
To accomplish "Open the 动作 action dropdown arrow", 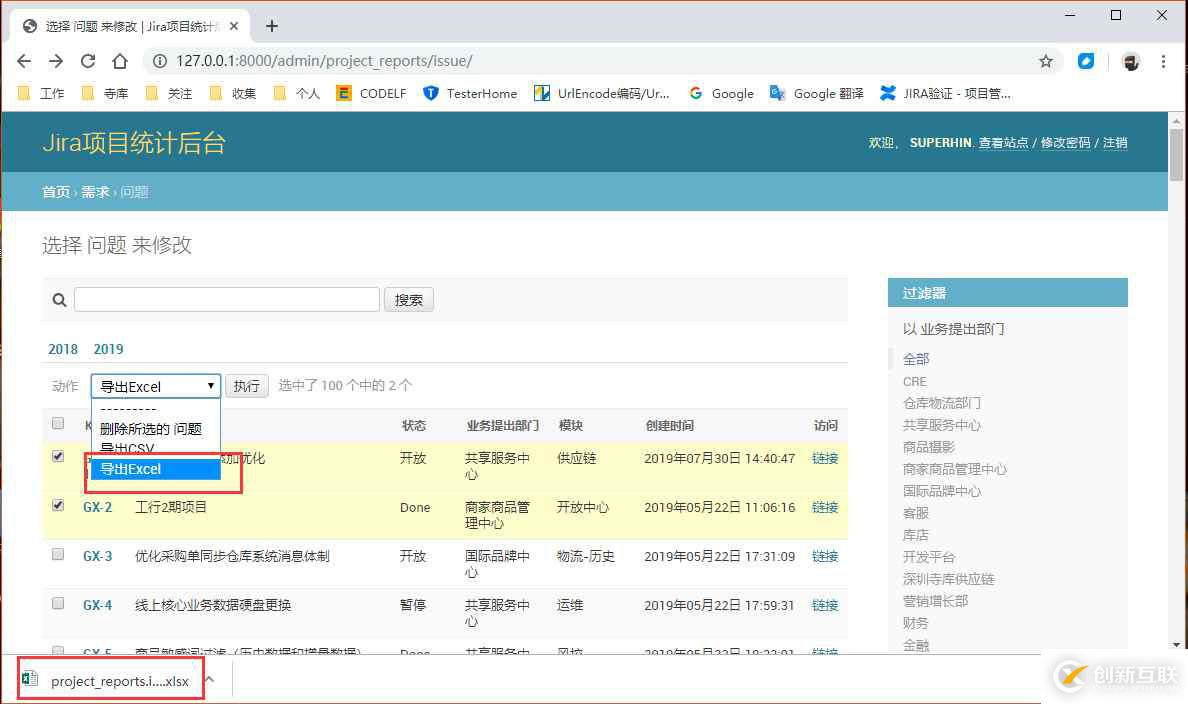I will tap(210, 385).
